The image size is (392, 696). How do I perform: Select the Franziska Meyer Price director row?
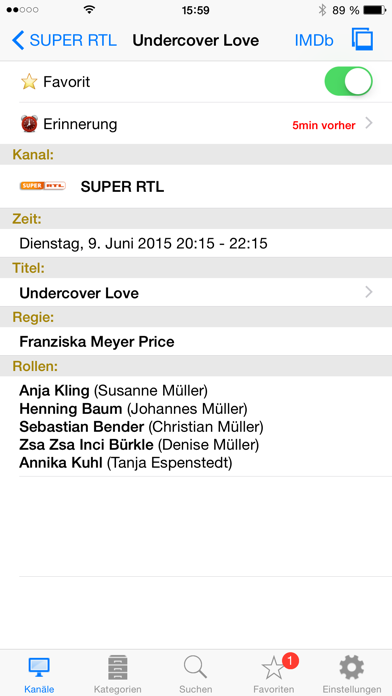pos(196,341)
